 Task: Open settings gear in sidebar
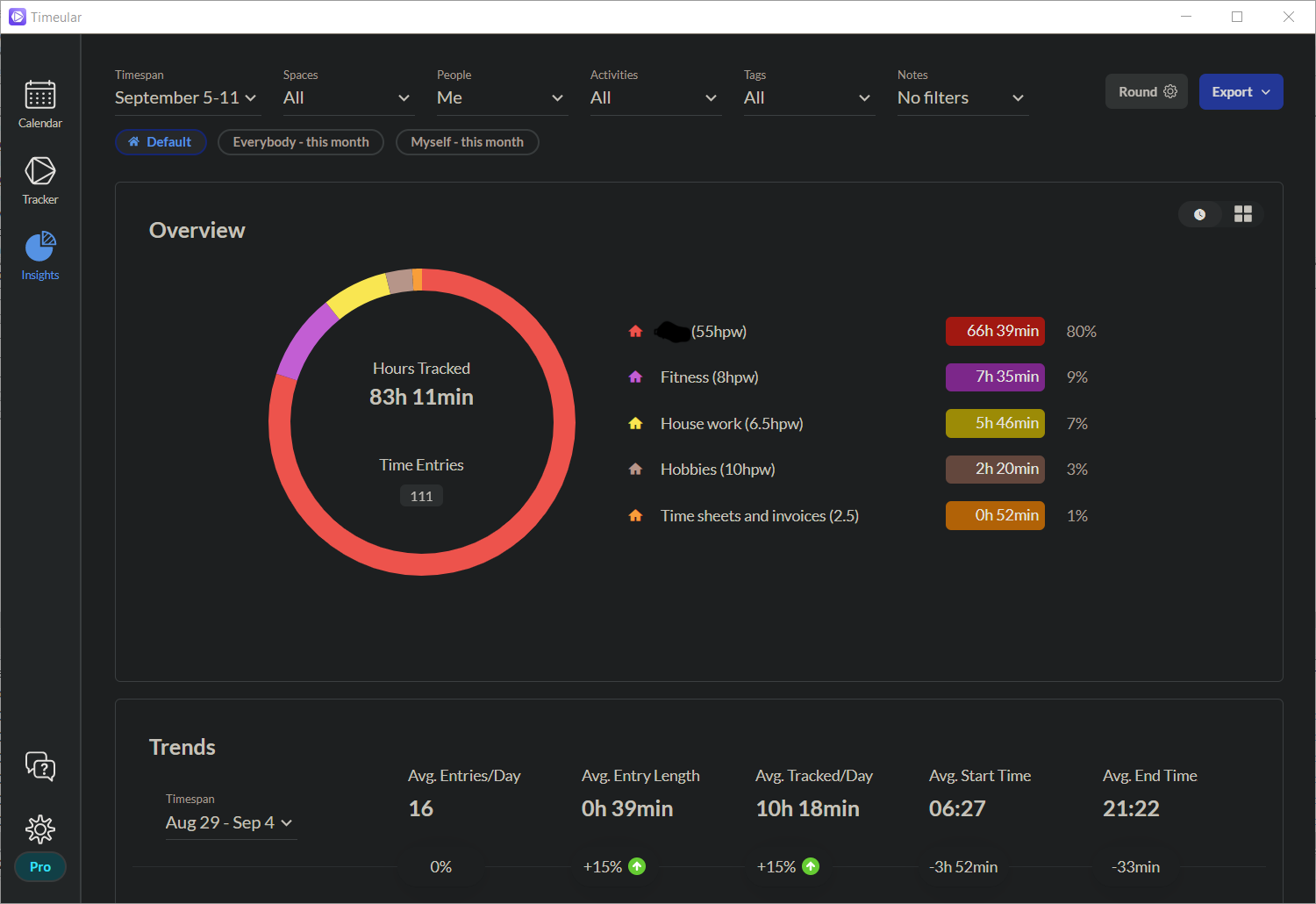40,829
